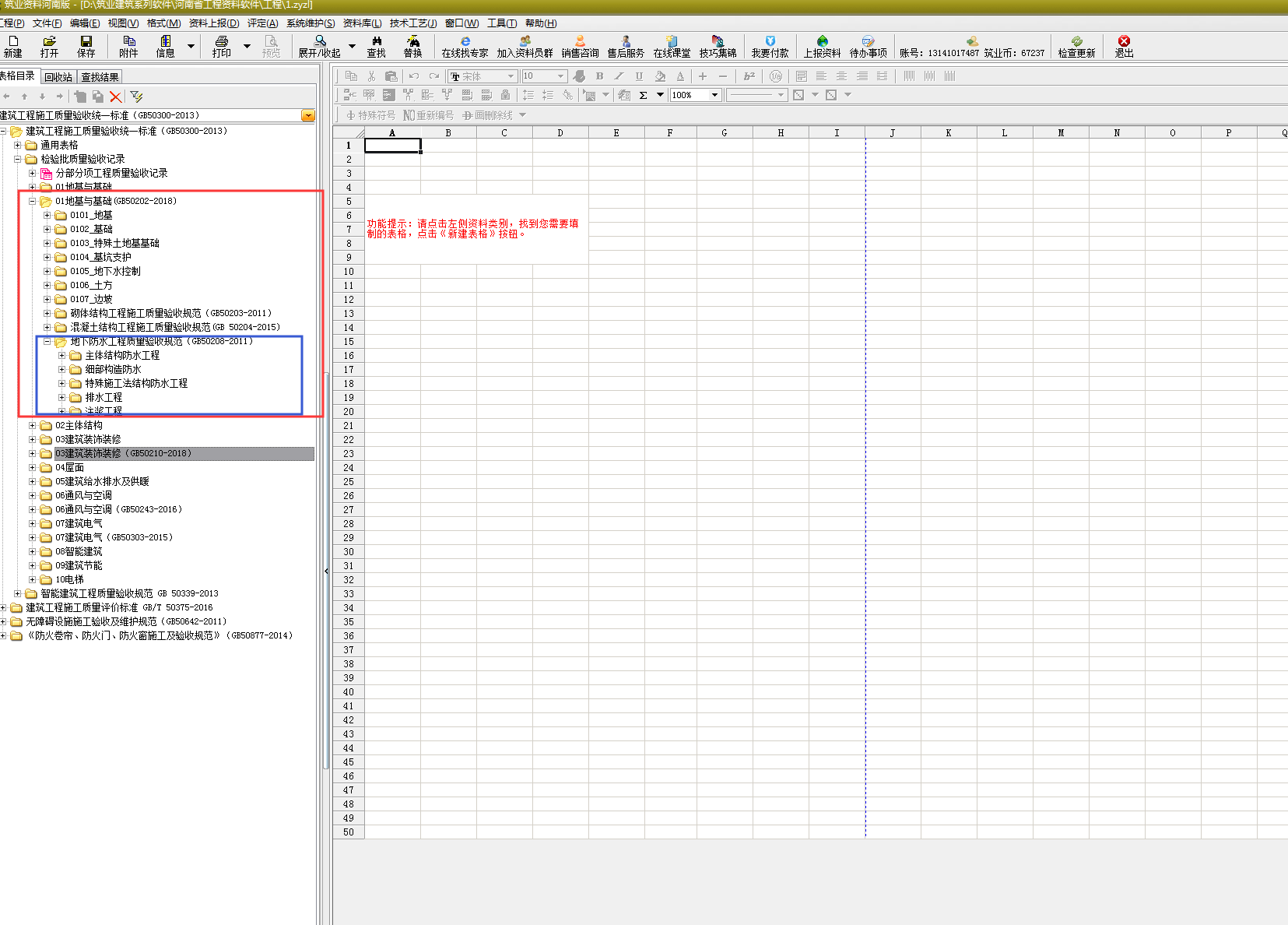Open the 格式(M) menu
The width and height of the screenshot is (1288, 925).
pyautogui.click(x=163, y=23)
